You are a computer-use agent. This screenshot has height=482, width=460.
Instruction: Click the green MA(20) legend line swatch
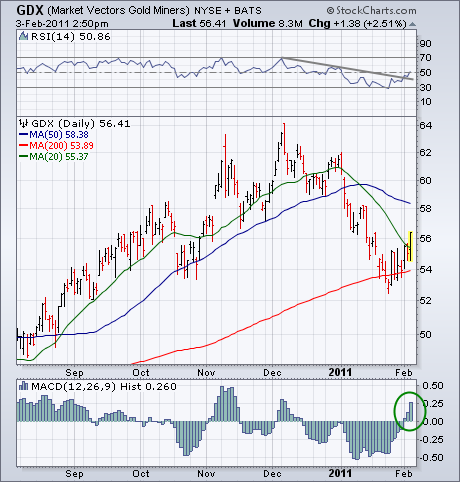(23, 156)
